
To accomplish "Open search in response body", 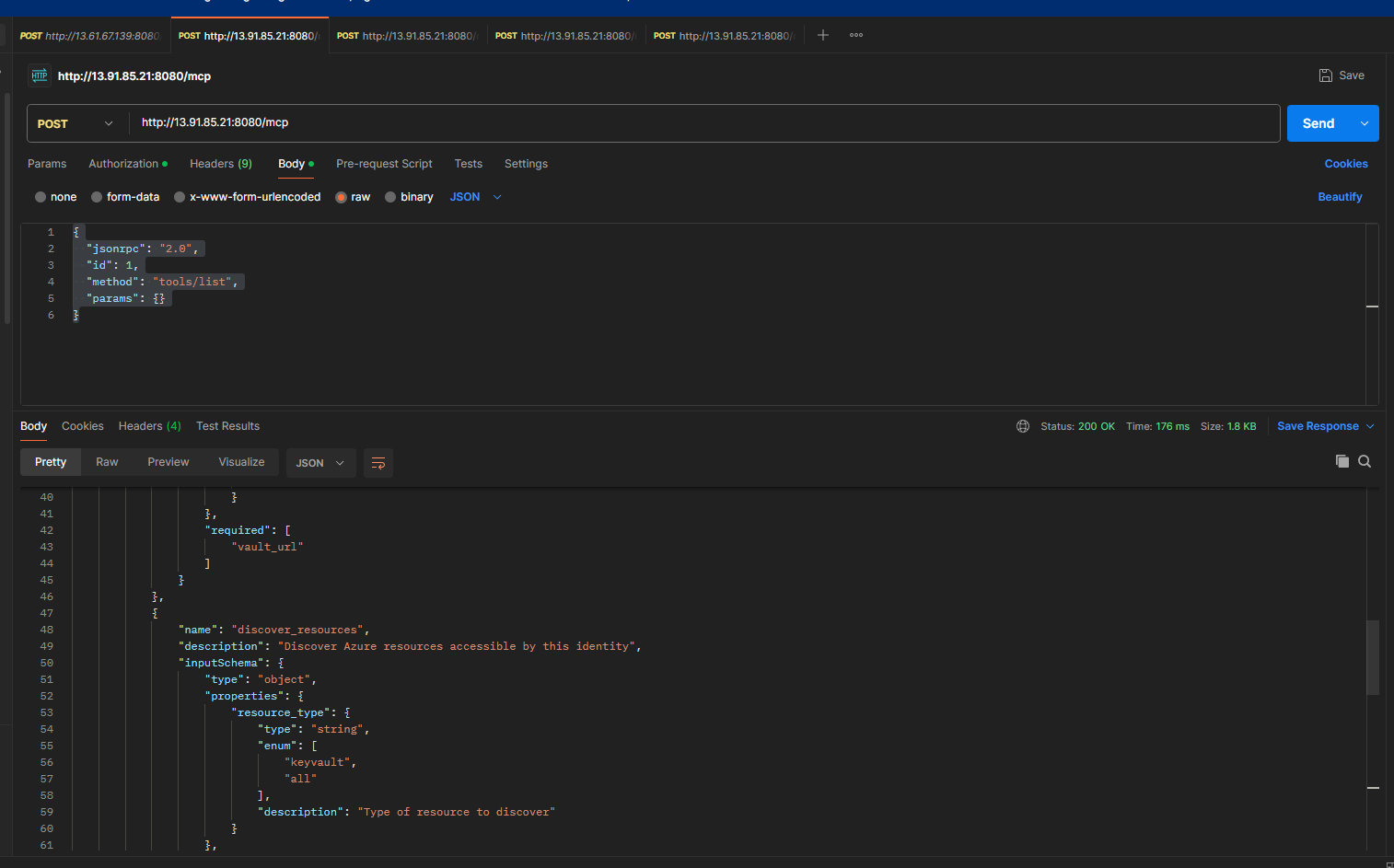I will point(1365,461).
